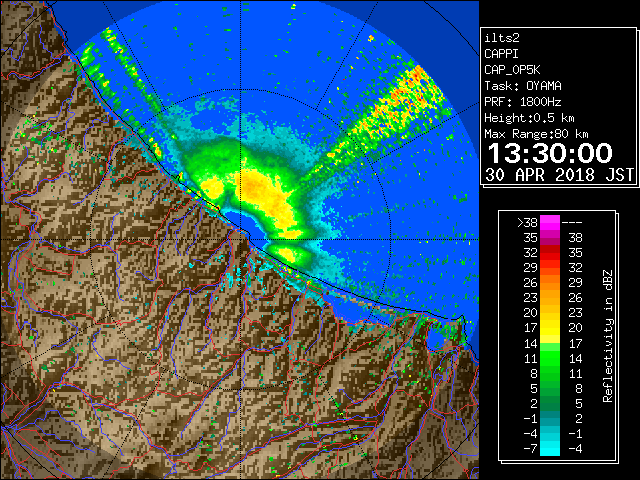Click the red-orange echo streak in the northeast
The width and height of the screenshot is (640, 480).
(404, 102)
